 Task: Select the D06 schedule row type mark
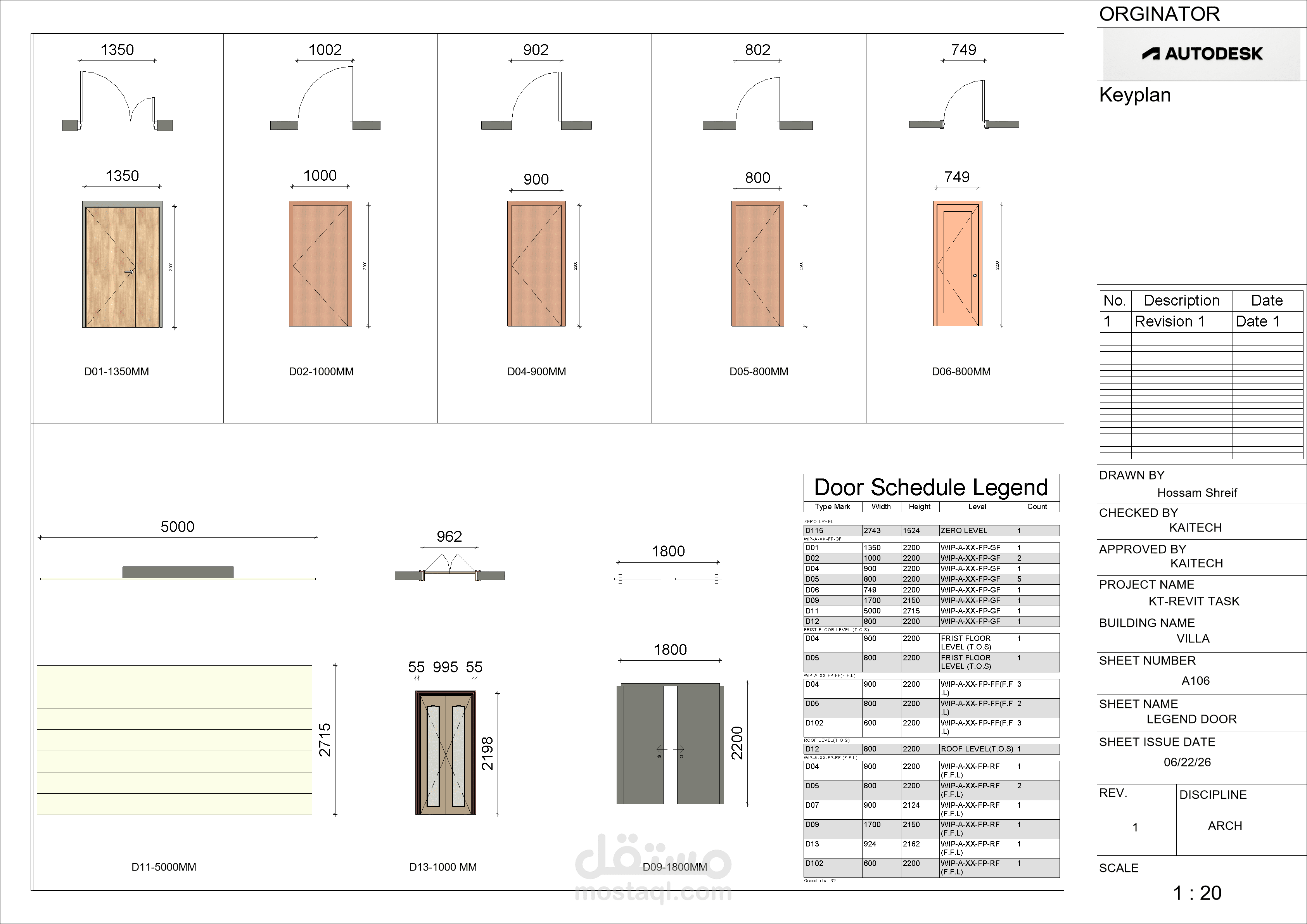click(833, 590)
